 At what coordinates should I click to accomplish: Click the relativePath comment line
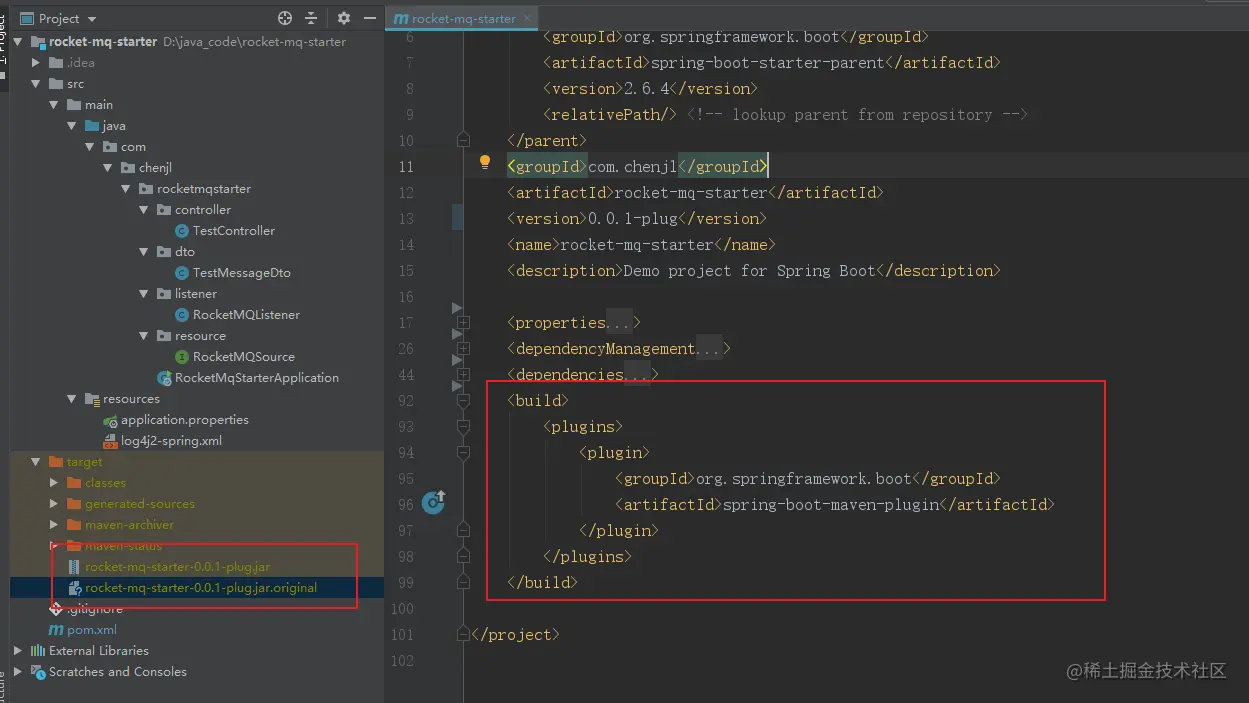coord(785,114)
